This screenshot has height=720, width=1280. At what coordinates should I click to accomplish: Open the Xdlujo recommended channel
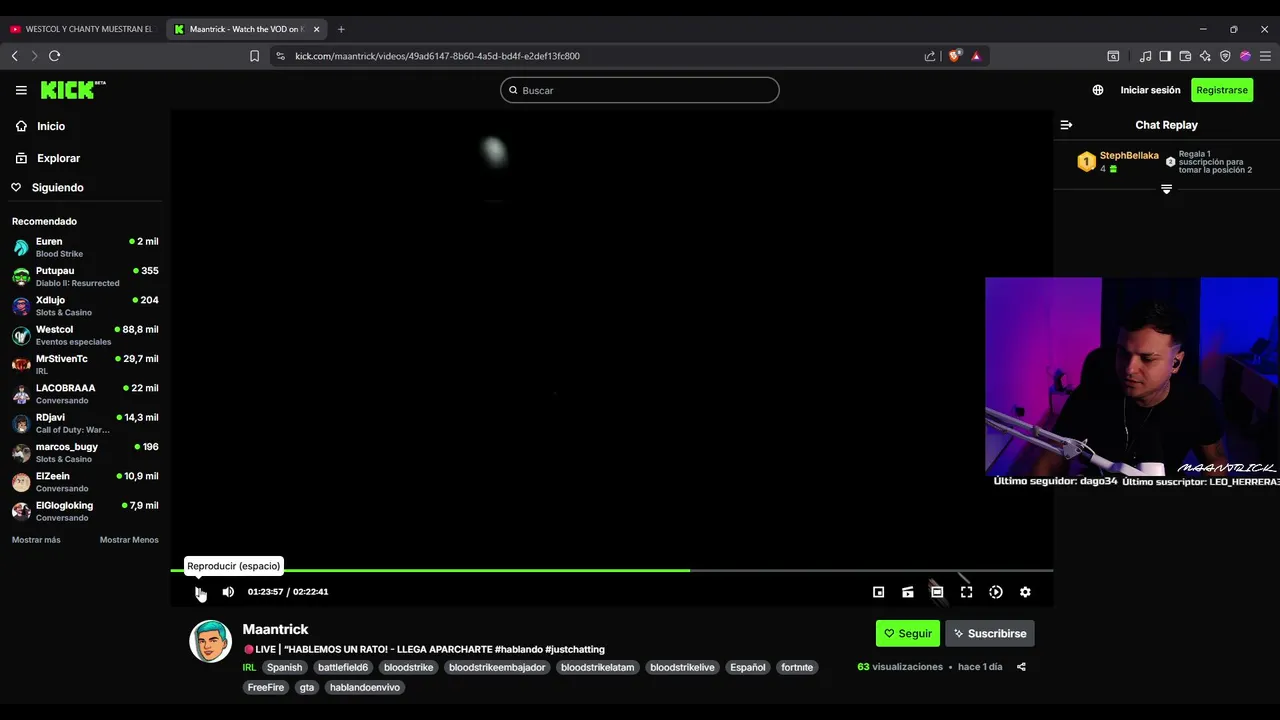click(x=85, y=306)
